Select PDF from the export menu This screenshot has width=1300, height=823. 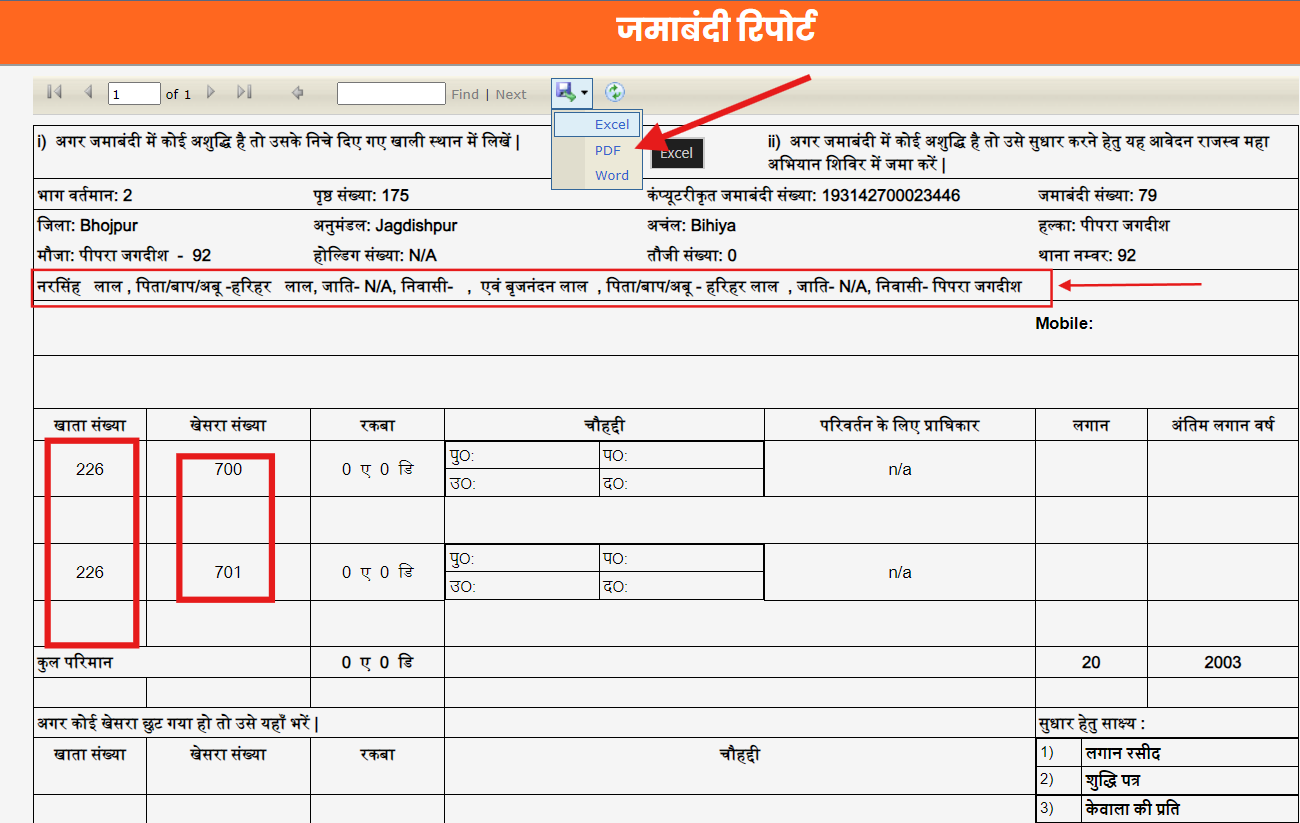point(607,150)
